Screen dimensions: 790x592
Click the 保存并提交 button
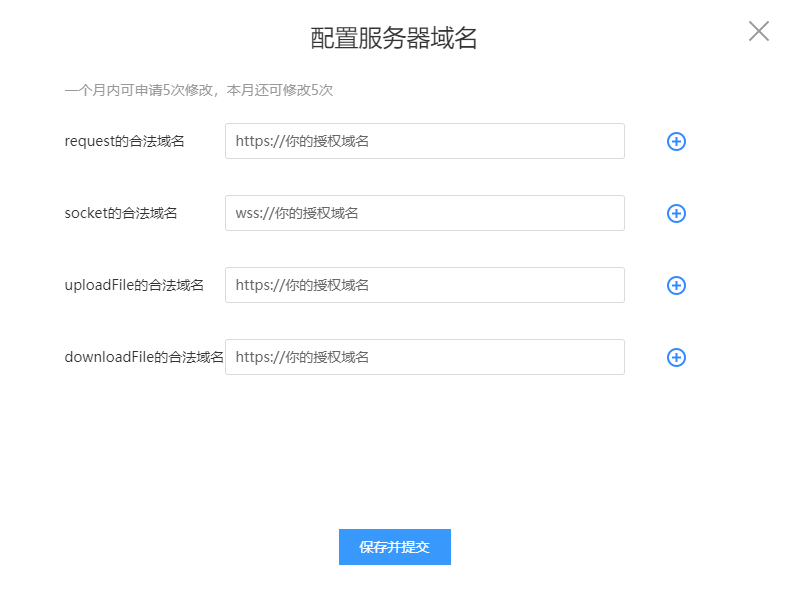pos(394,547)
